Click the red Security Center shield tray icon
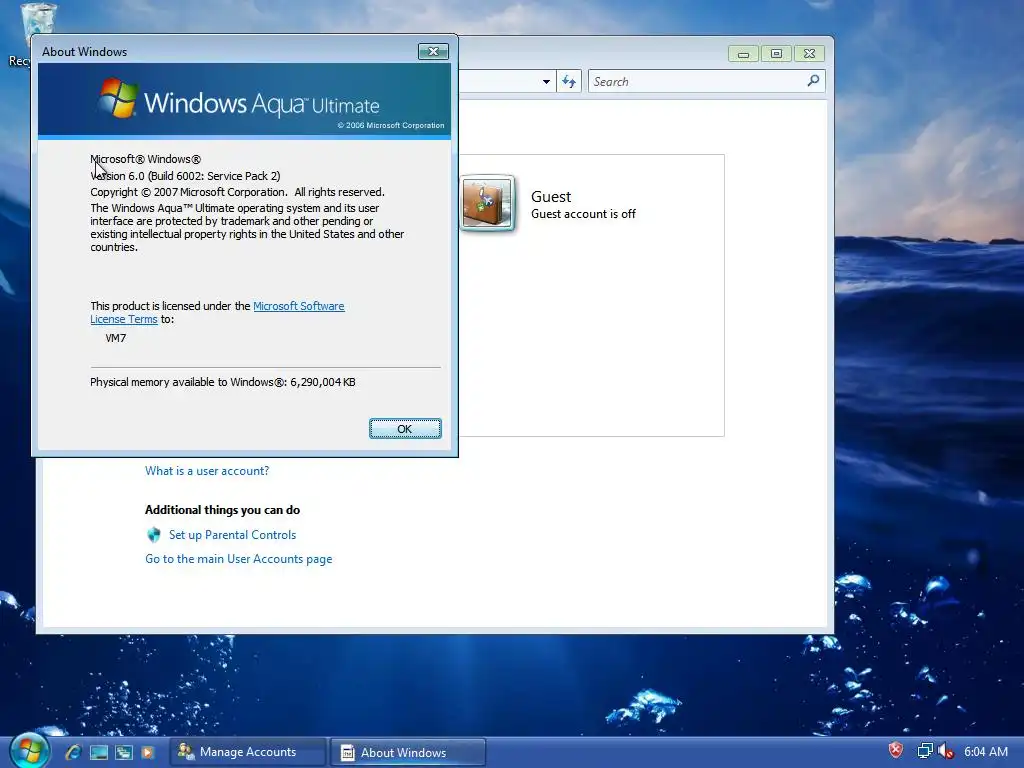This screenshot has width=1024, height=768. point(896,750)
